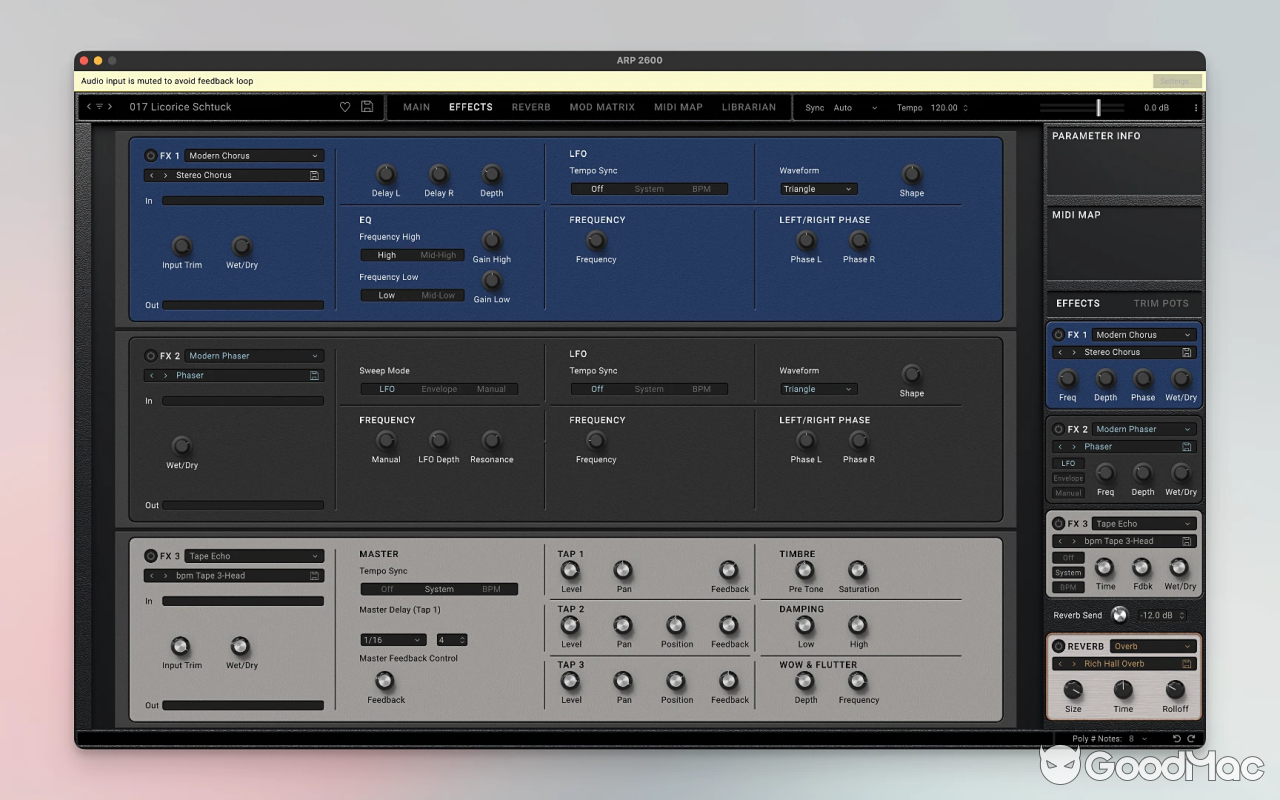Click the save preset floppy icon in toolbar
This screenshot has height=800, width=1280.
point(366,107)
